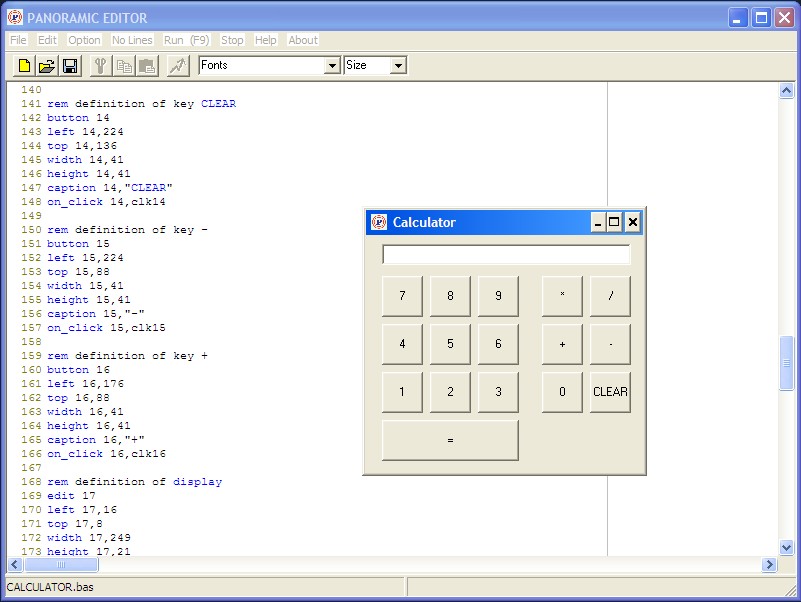Click the divide (/) calculator button
The height and width of the screenshot is (602, 801).
610,296
